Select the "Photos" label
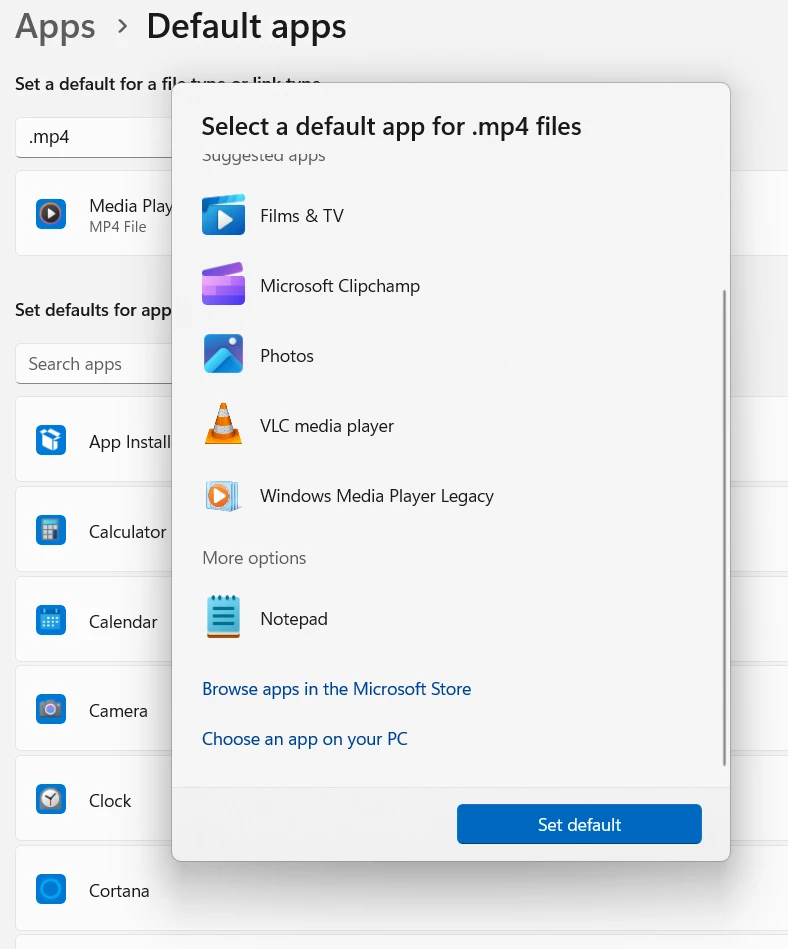This screenshot has height=949, width=788. [287, 356]
